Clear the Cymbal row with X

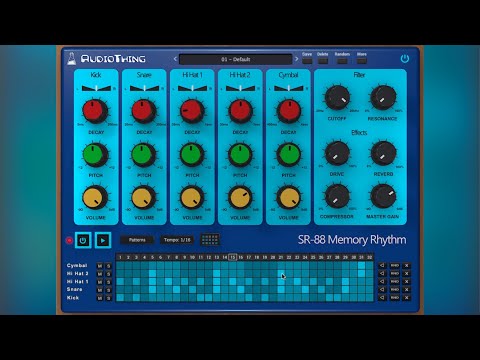pos(406,265)
